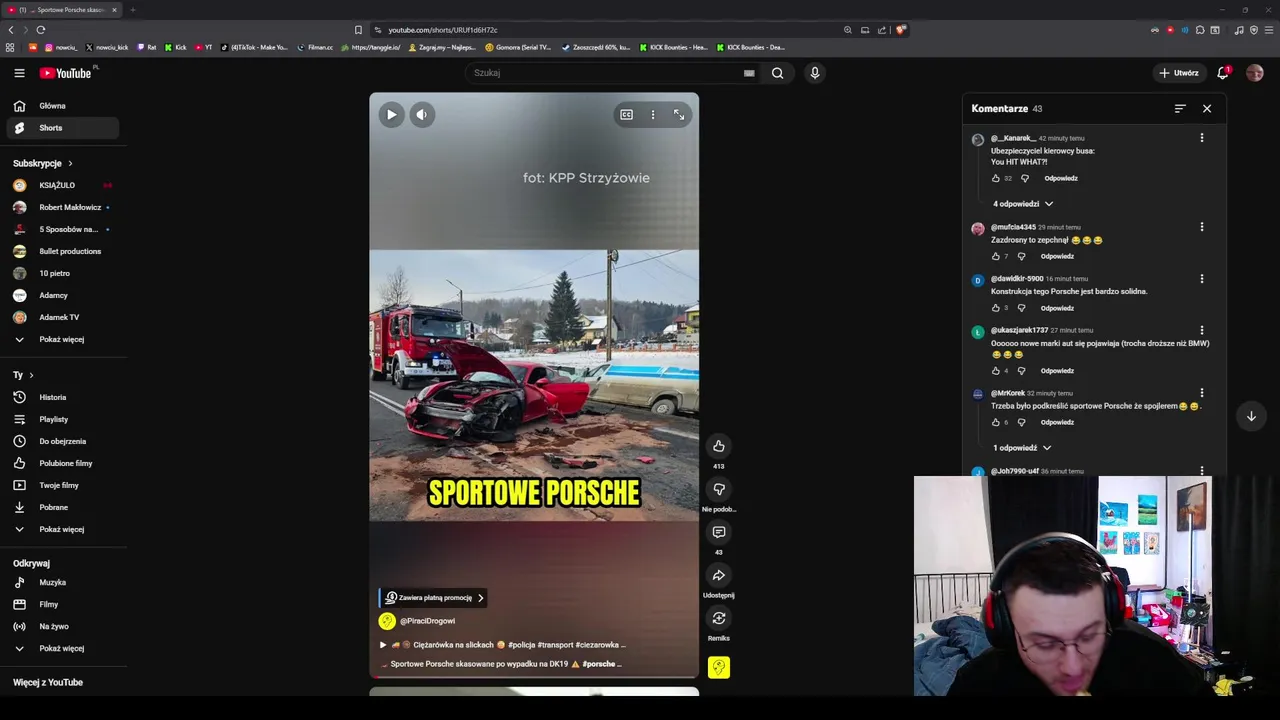Like the @mufcis4345 comment
Viewport: 1280px width, 720px height.
[x=995, y=256]
